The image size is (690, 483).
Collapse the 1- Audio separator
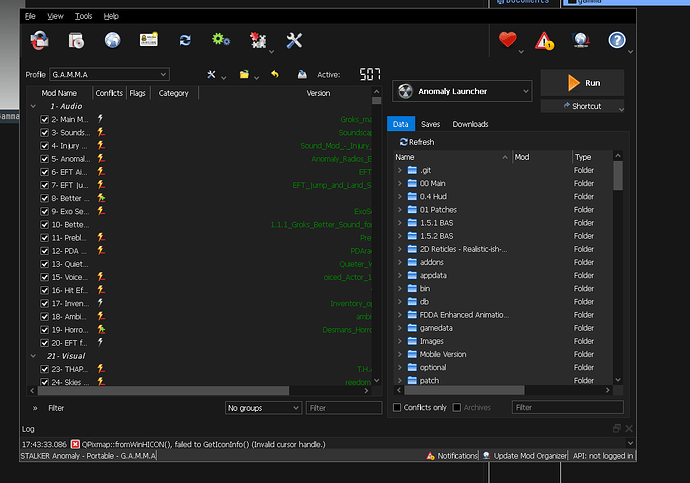(33, 106)
